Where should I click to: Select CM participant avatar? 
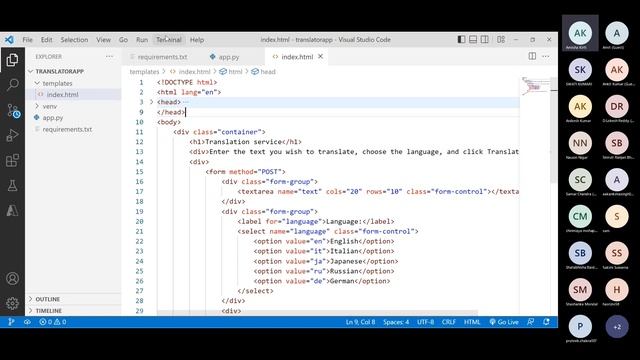580,216
